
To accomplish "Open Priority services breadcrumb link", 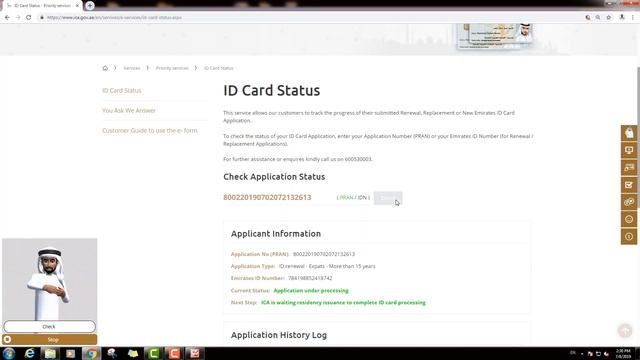I will pos(172,68).
